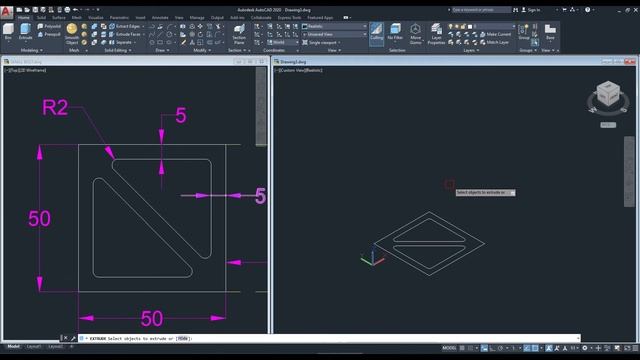Click the Plot icon in quick access toolbar
Screen dimensions: 640x360
pos(67,10)
